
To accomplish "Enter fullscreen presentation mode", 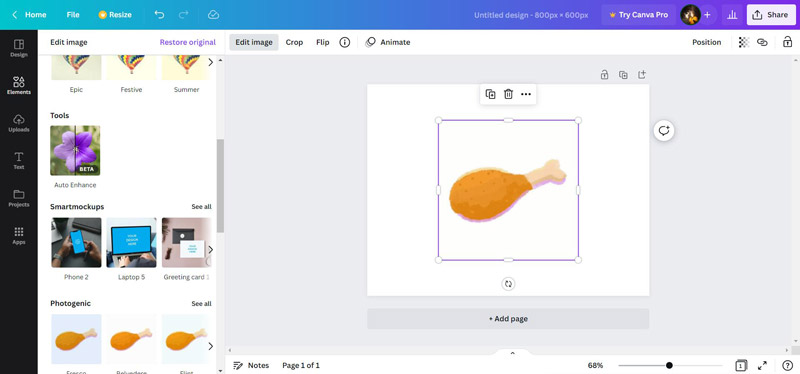I will pos(762,365).
